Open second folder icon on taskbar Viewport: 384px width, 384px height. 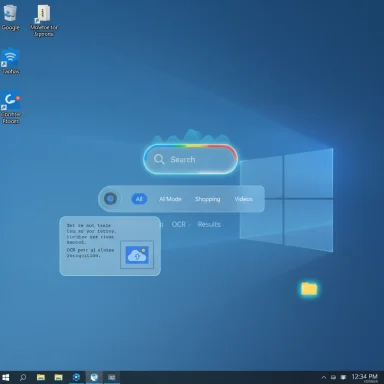click(58, 377)
